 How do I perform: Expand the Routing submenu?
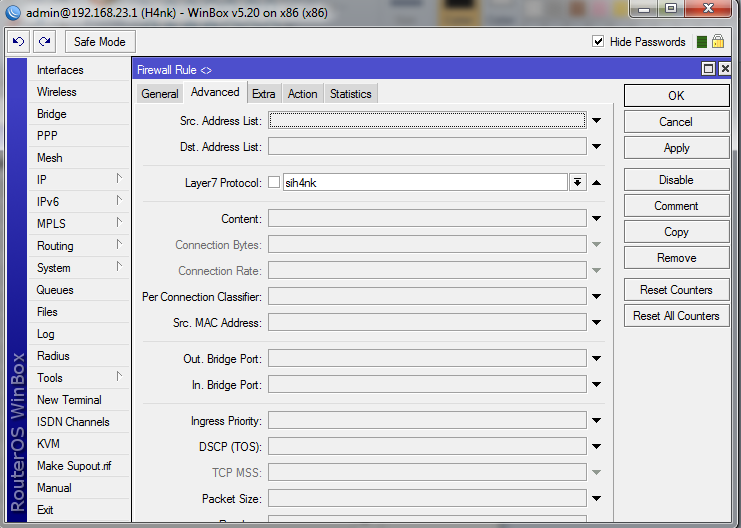[78, 246]
